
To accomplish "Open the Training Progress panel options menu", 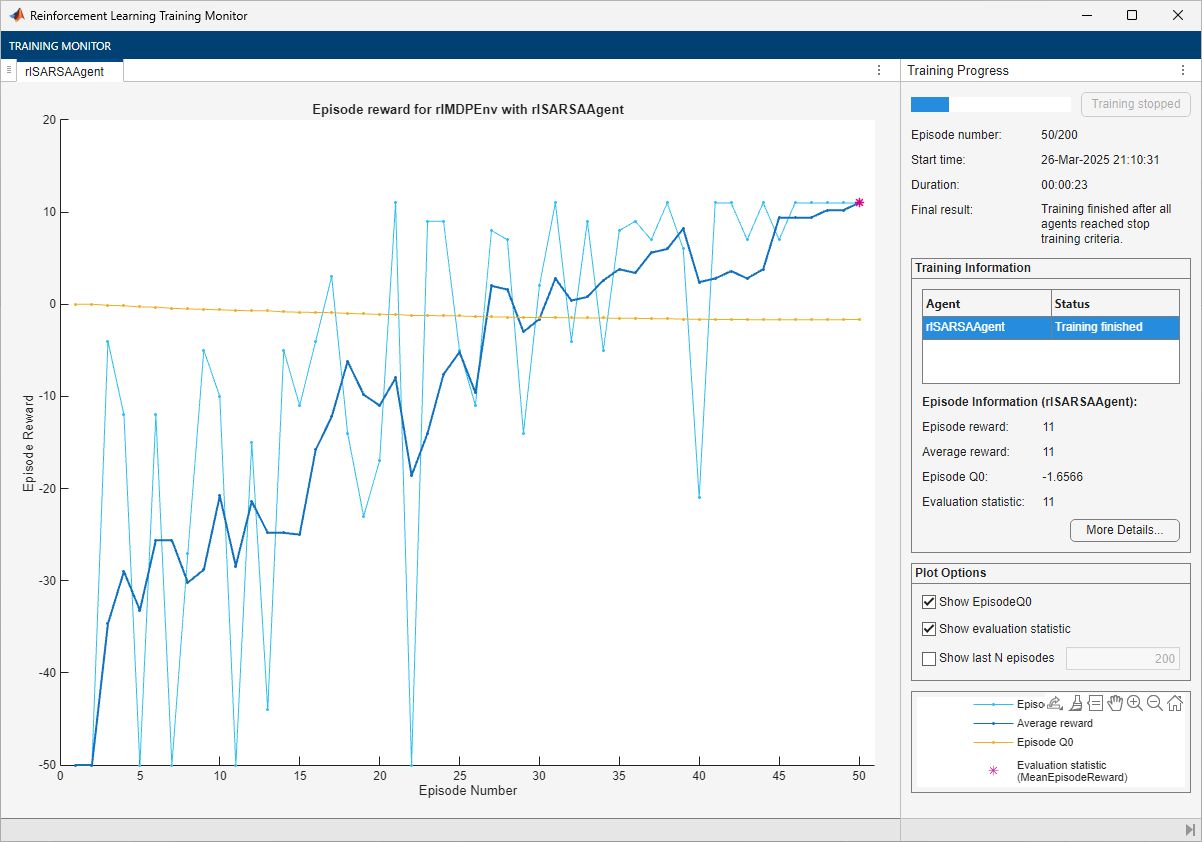I will coord(1183,71).
